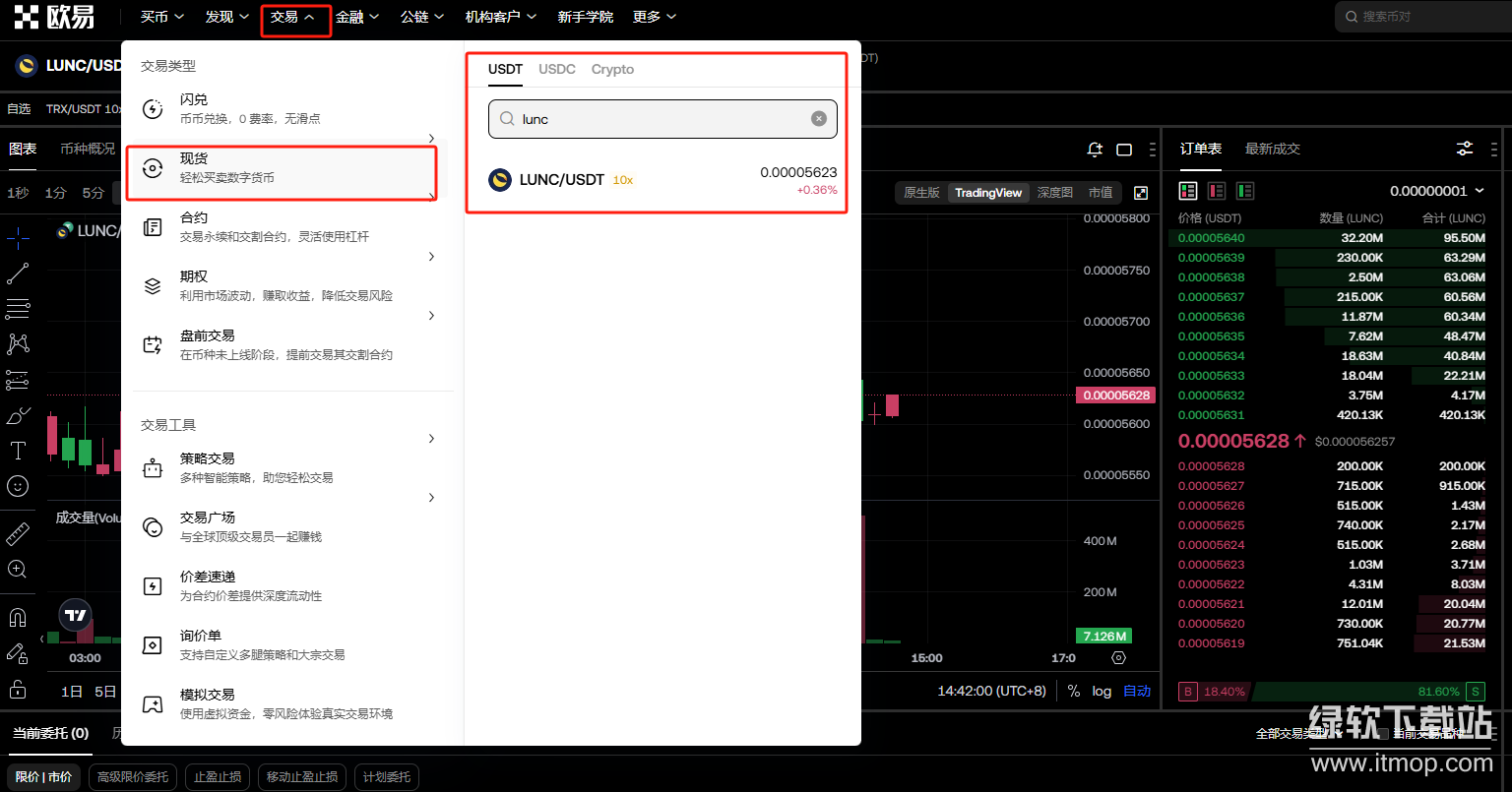This screenshot has height=792, width=1512.
Task: Click the 闪兑 convert icon
Action: 153,109
